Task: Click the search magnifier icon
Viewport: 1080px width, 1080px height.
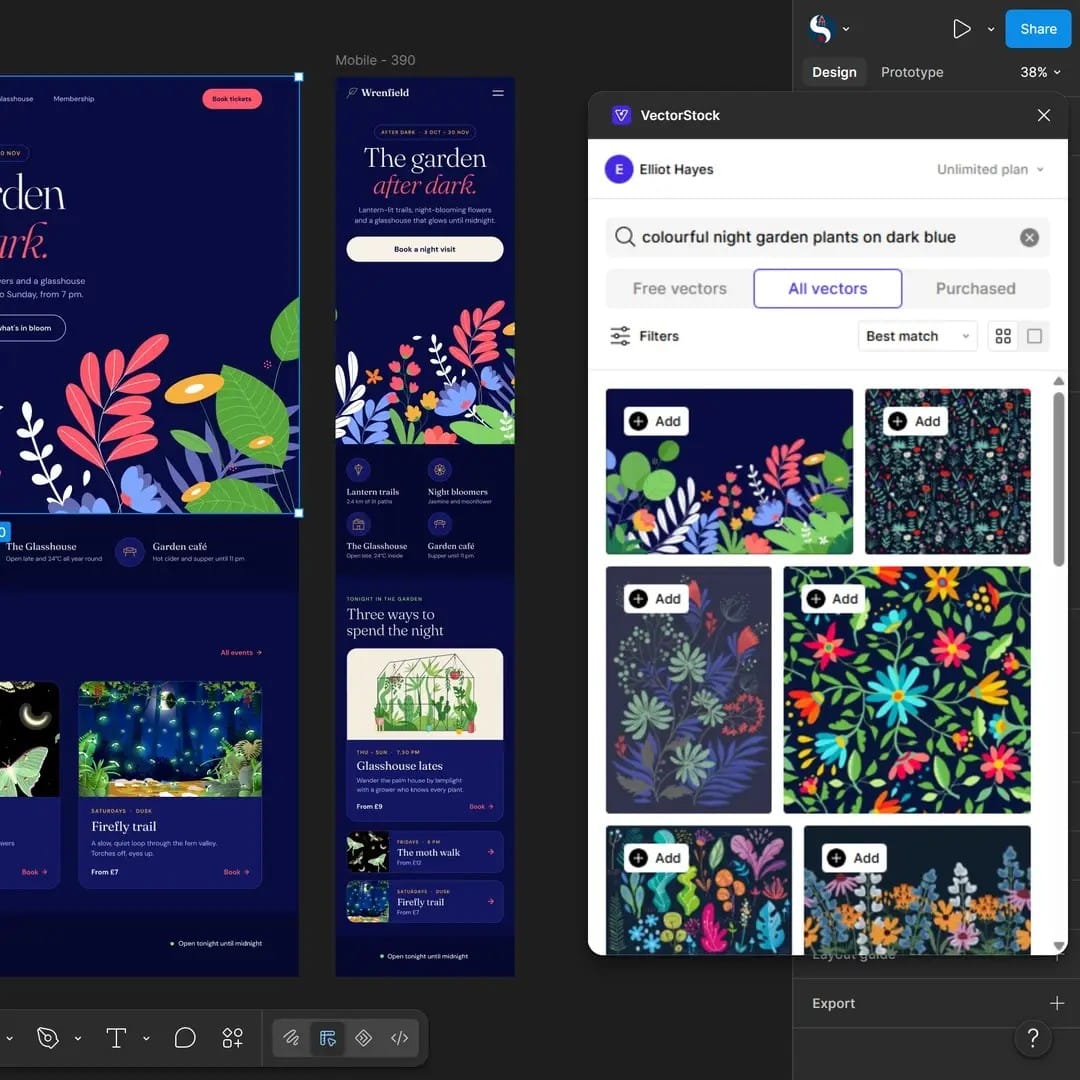Action: [x=624, y=237]
